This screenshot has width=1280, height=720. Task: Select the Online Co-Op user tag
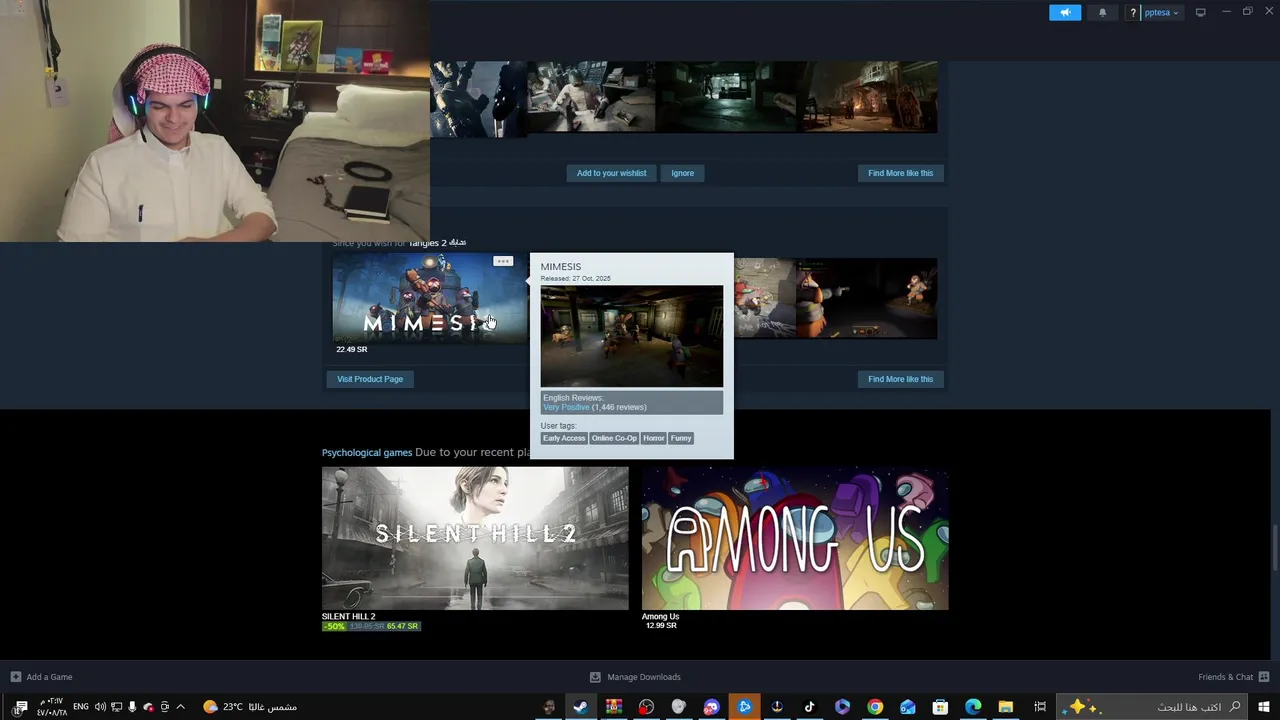click(x=614, y=438)
